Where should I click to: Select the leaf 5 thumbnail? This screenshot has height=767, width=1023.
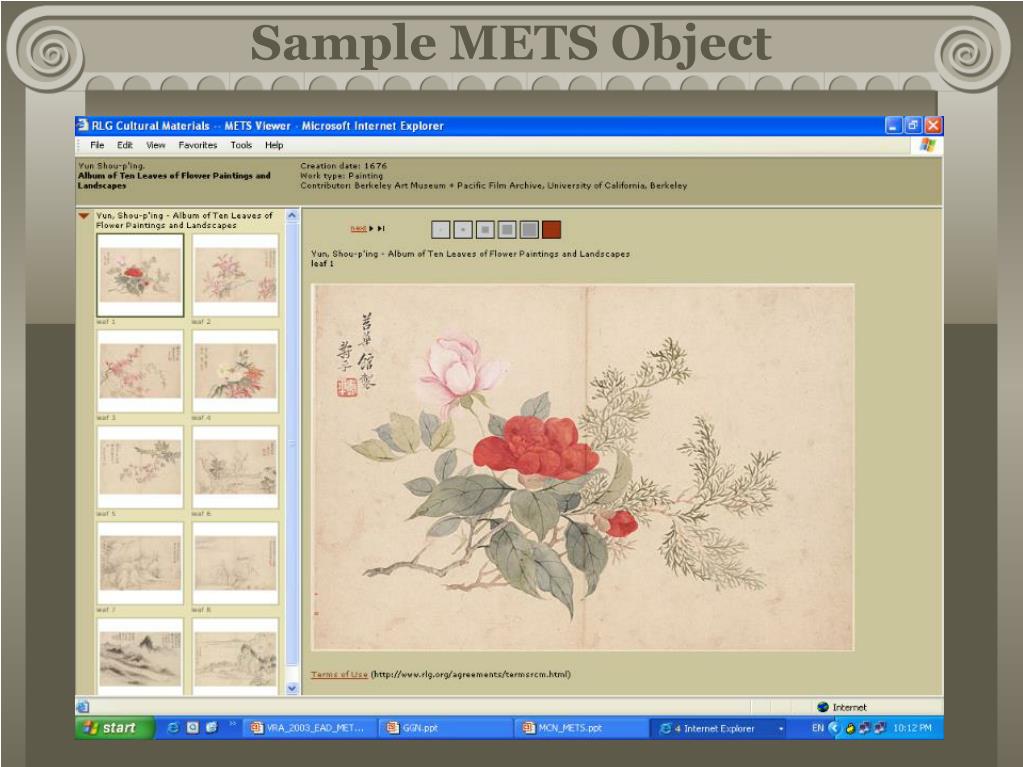pos(140,467)
